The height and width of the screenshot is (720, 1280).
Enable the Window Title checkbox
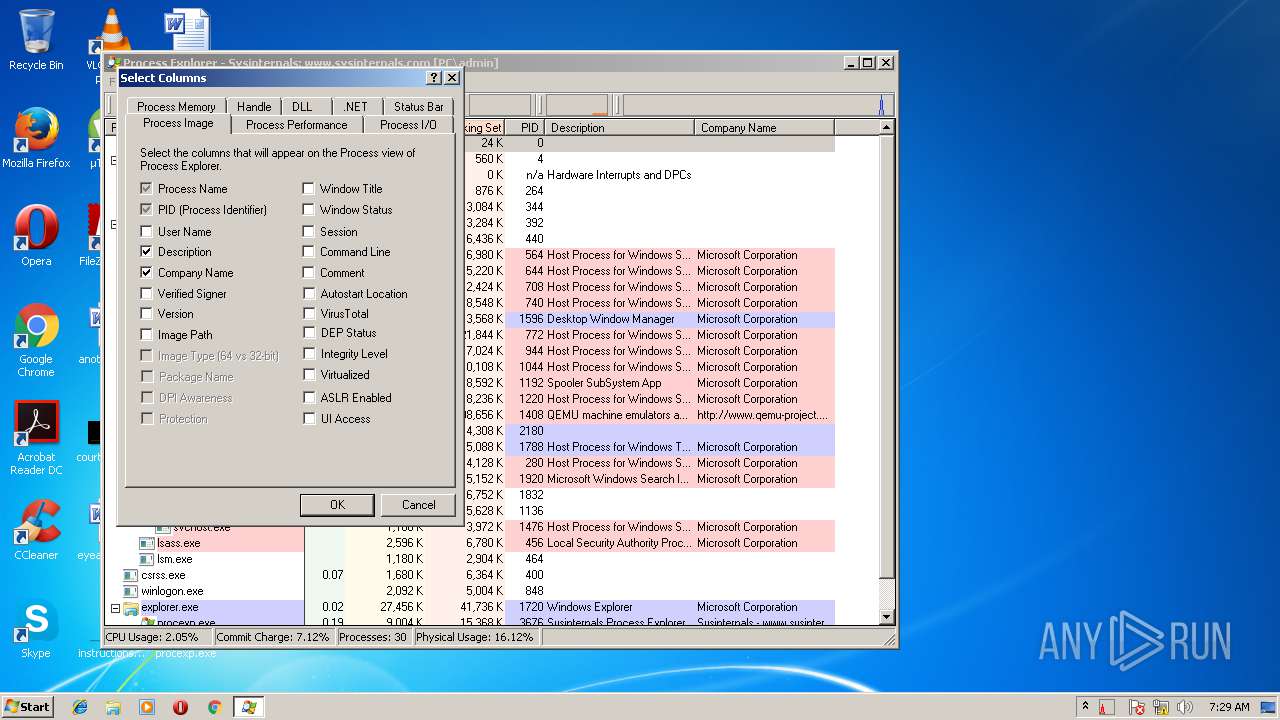click(x=309, y=189)
